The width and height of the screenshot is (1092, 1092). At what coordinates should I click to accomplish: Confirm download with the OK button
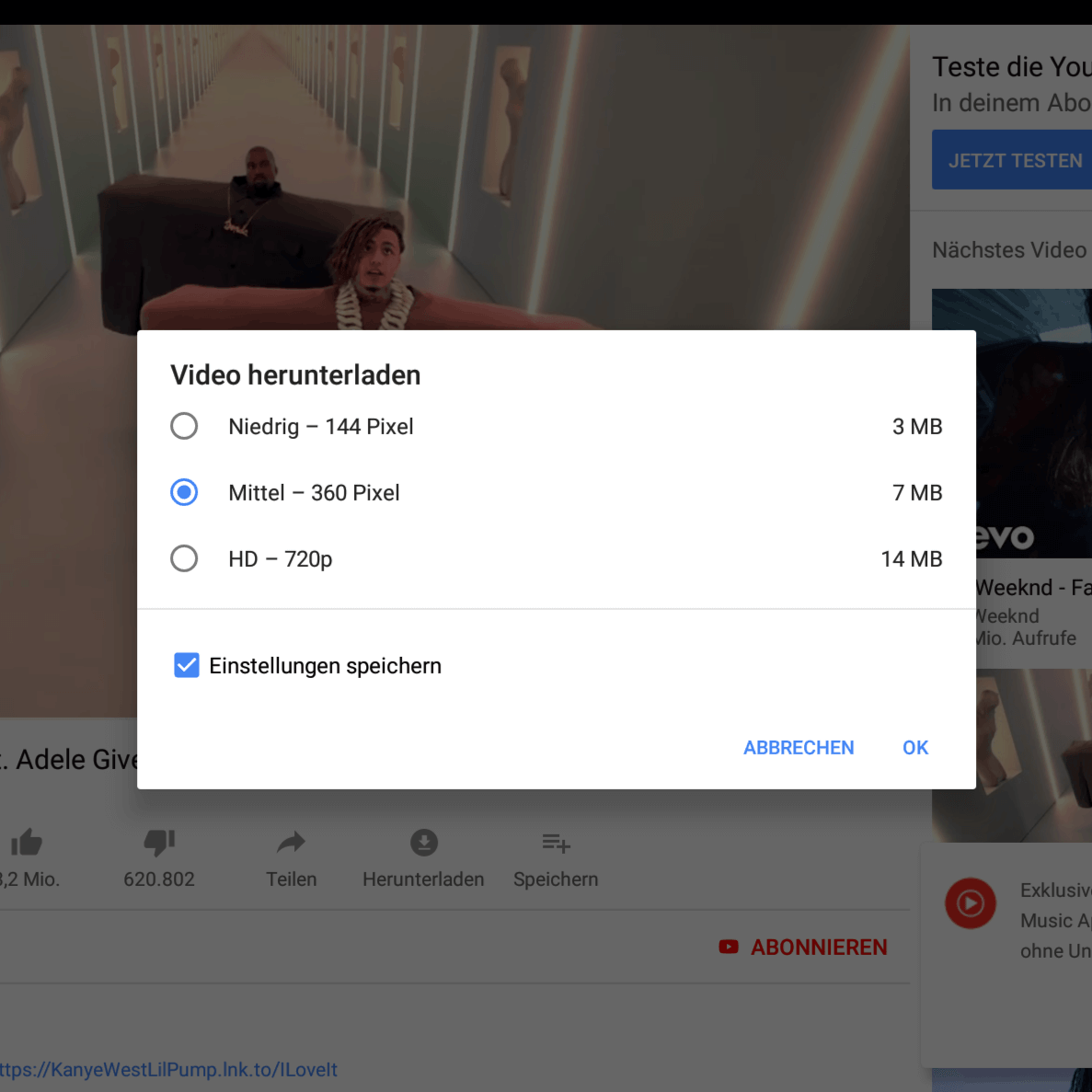(915, 747)
